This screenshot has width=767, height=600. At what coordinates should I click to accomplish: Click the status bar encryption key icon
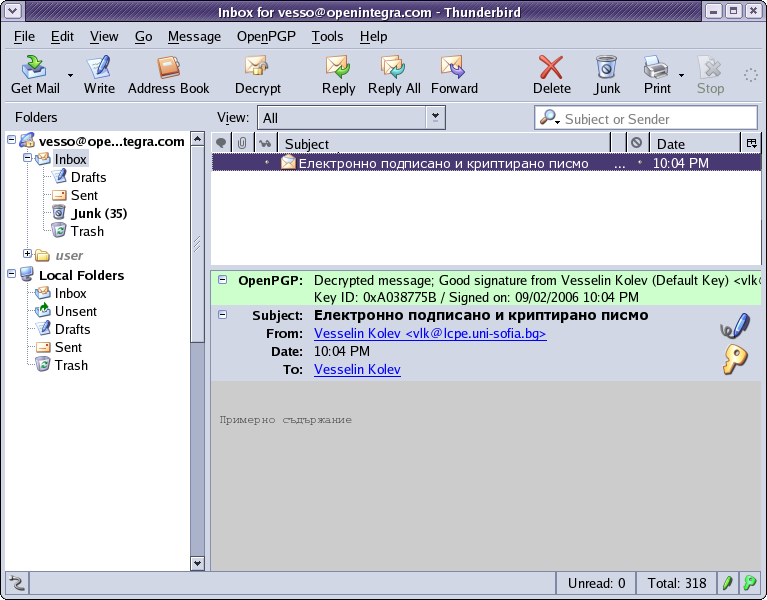[x=750, y=583]
